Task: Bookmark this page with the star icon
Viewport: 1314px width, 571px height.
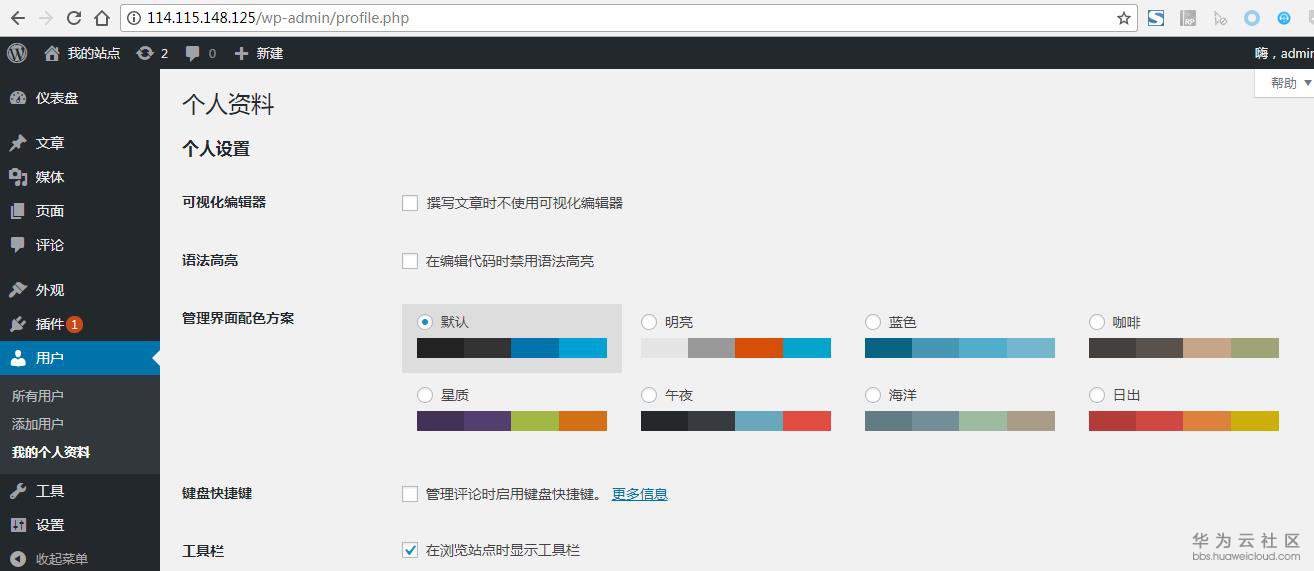Action: click(x=1124, y=18)
